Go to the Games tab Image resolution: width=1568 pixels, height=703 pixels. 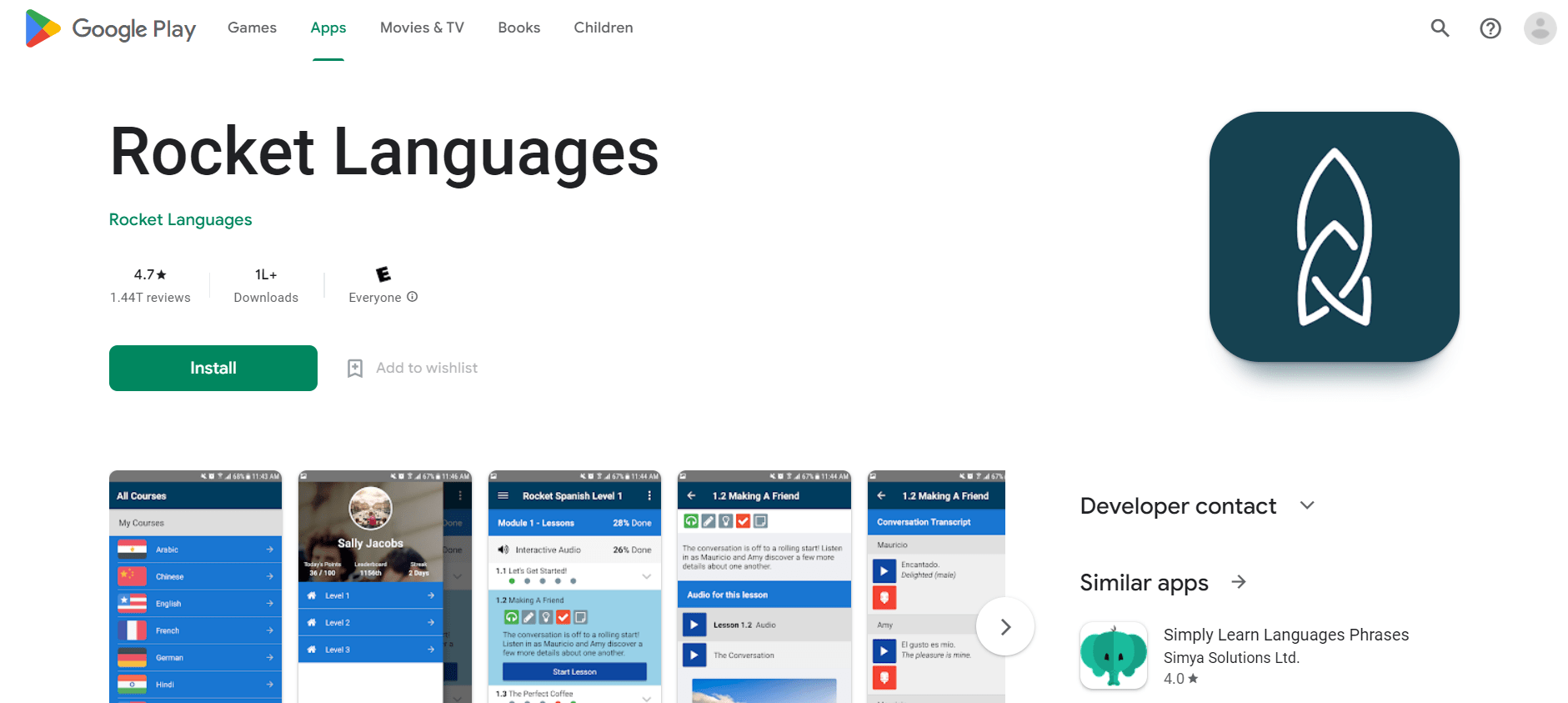coord(252,28)
